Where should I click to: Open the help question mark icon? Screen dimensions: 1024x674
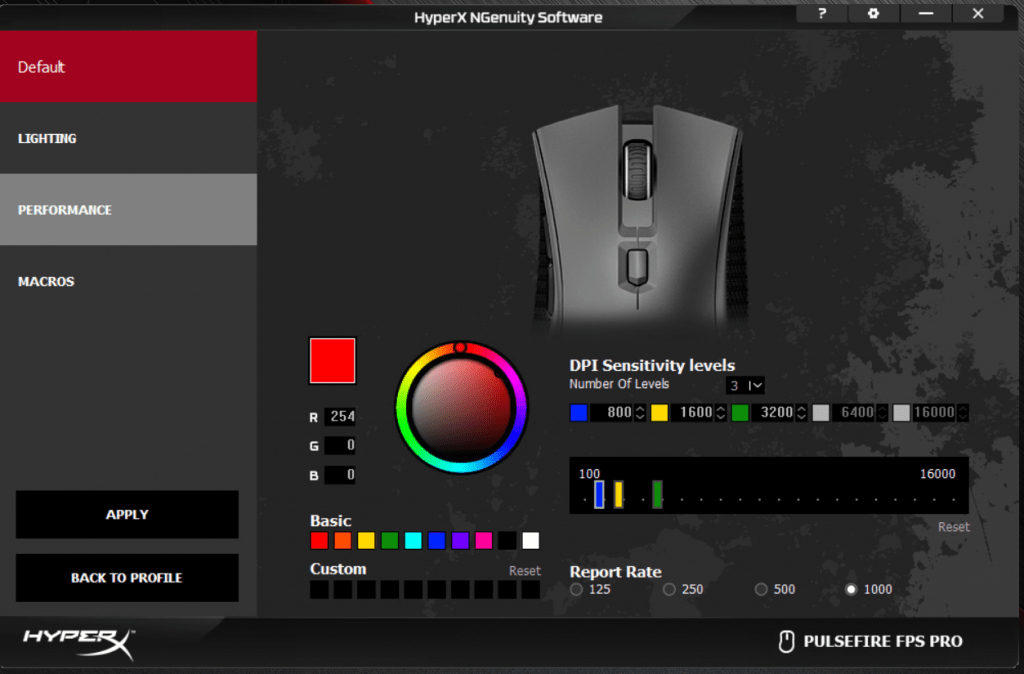click(822, 13)
